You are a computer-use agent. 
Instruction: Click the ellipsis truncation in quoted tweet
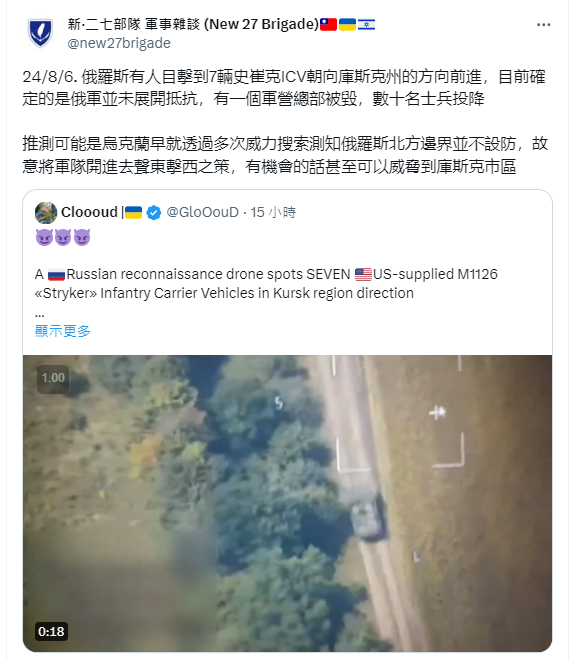(40, 315)
